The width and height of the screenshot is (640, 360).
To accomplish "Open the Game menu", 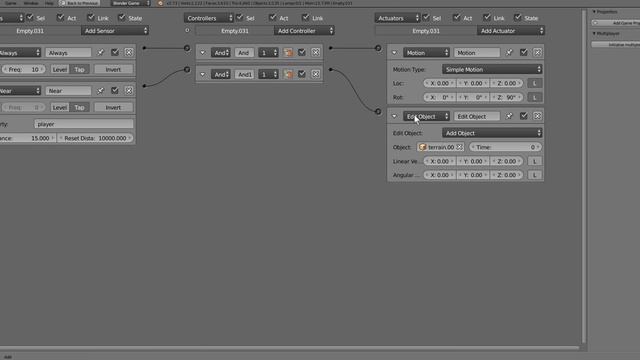I will [x=11, y=3].
